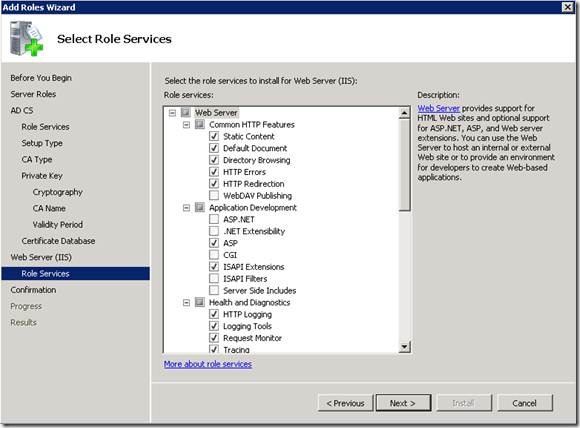Screen dimensions: 580x428
Task: Collapse Common HTTP Features node
Action: [186, 125]
